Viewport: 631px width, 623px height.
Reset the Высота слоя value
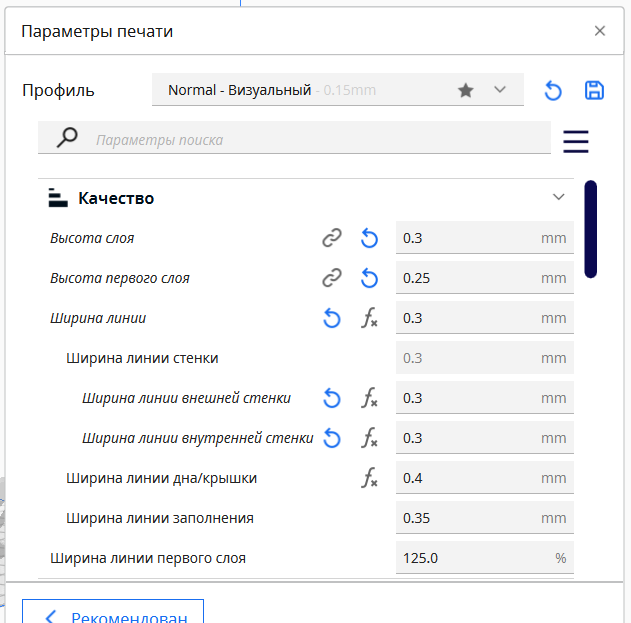click(369, 238)
